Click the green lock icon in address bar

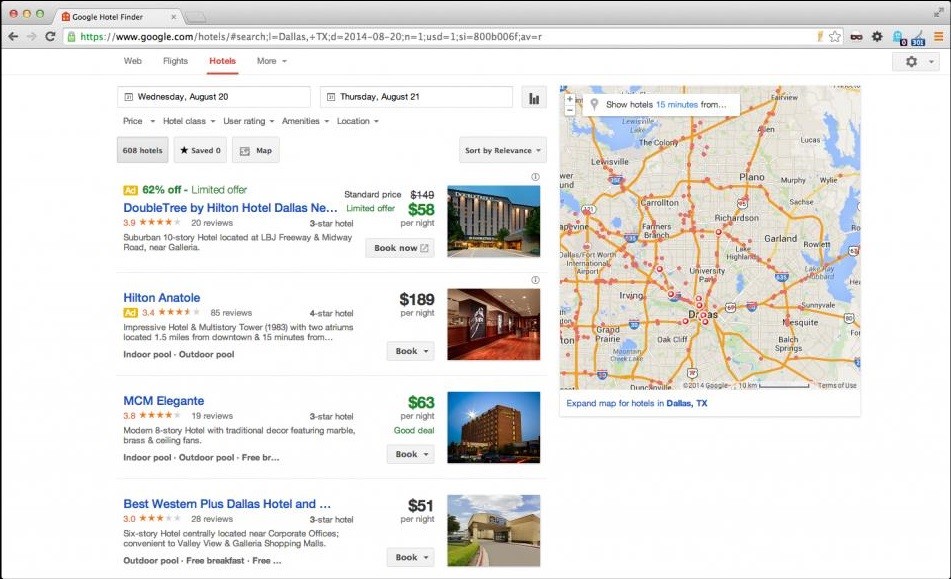(72, 36)
